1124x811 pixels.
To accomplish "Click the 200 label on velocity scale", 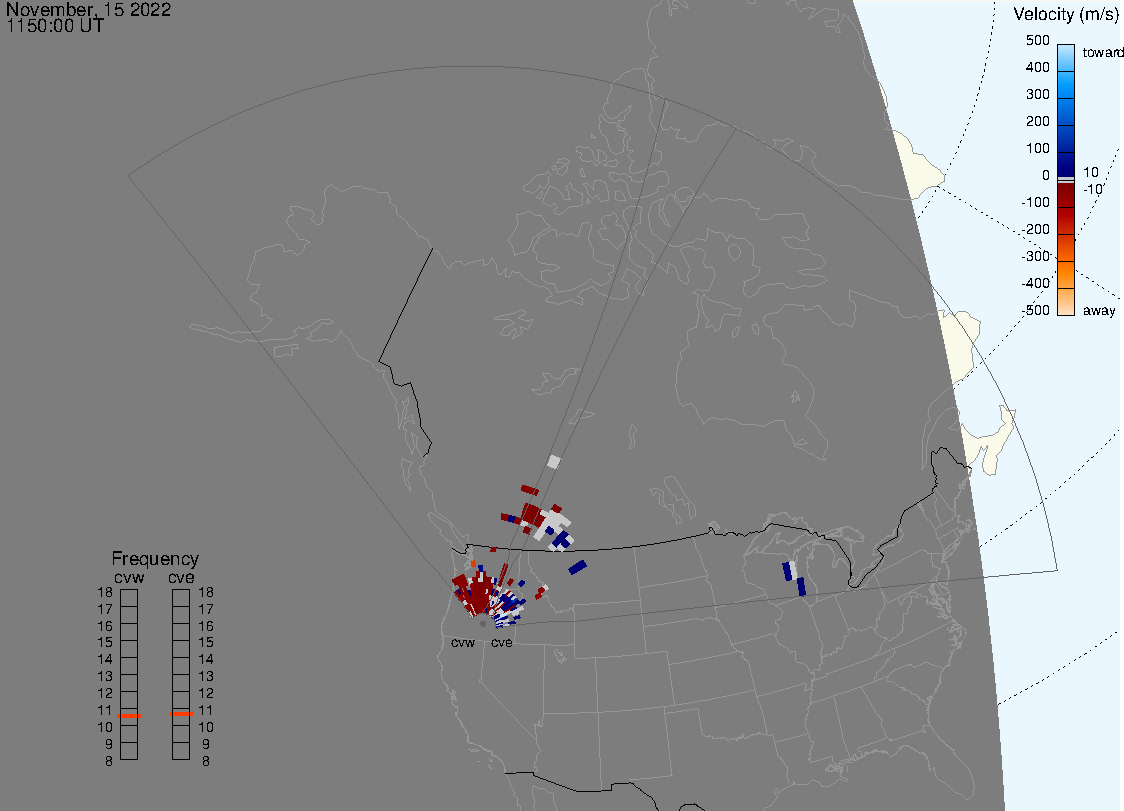I will click(1037, 121).
